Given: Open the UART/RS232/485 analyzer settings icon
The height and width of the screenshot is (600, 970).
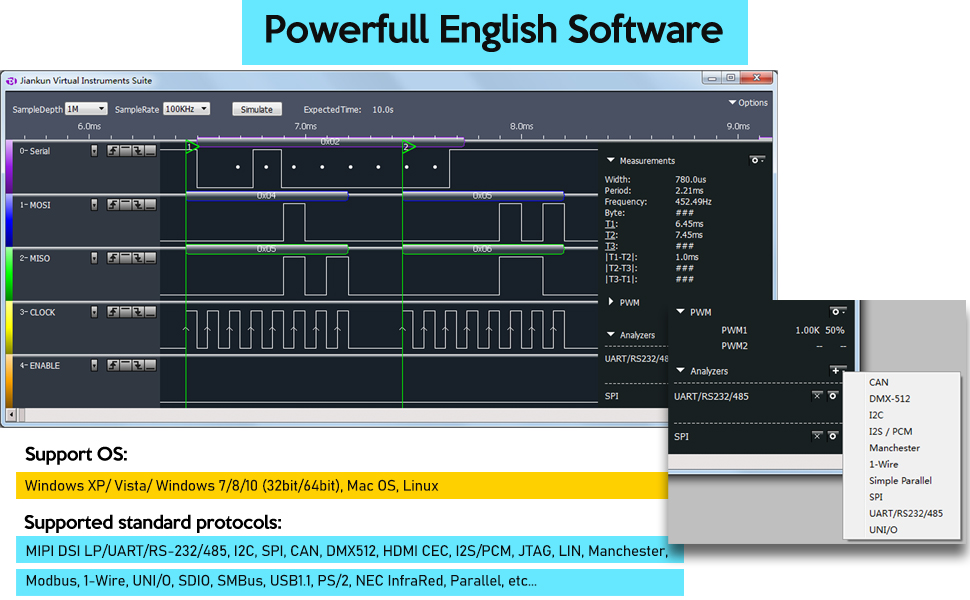Looking at the screenshot, I should coord(832,395).
